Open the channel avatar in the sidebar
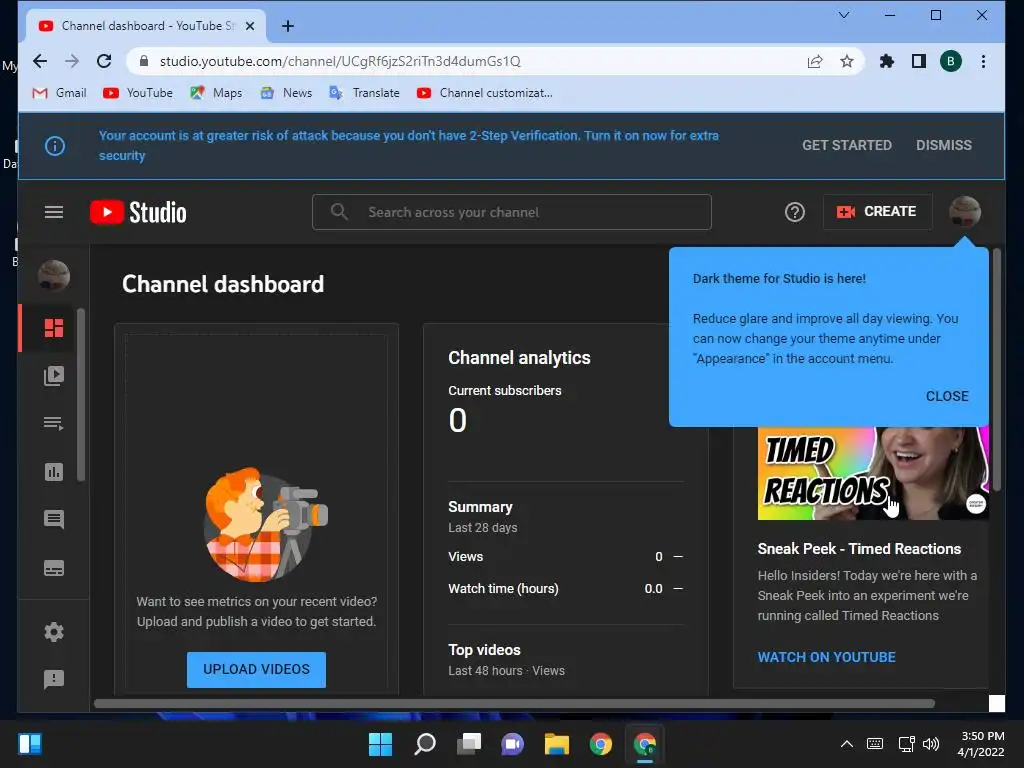1024x768 pixels. pyautogui.click(x=54, y=276)
